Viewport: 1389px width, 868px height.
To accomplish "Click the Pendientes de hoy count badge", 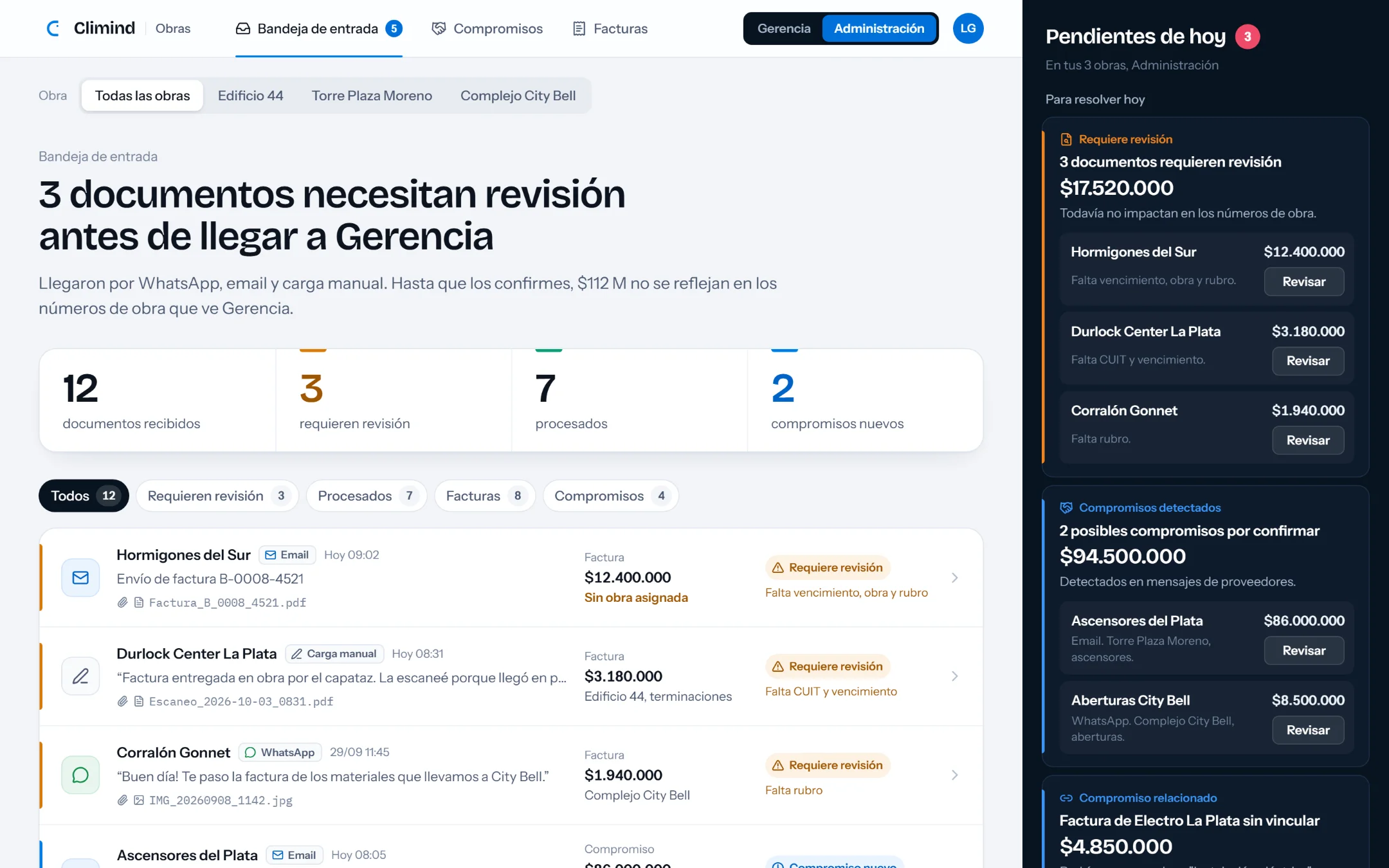I will coord(1247,37).
